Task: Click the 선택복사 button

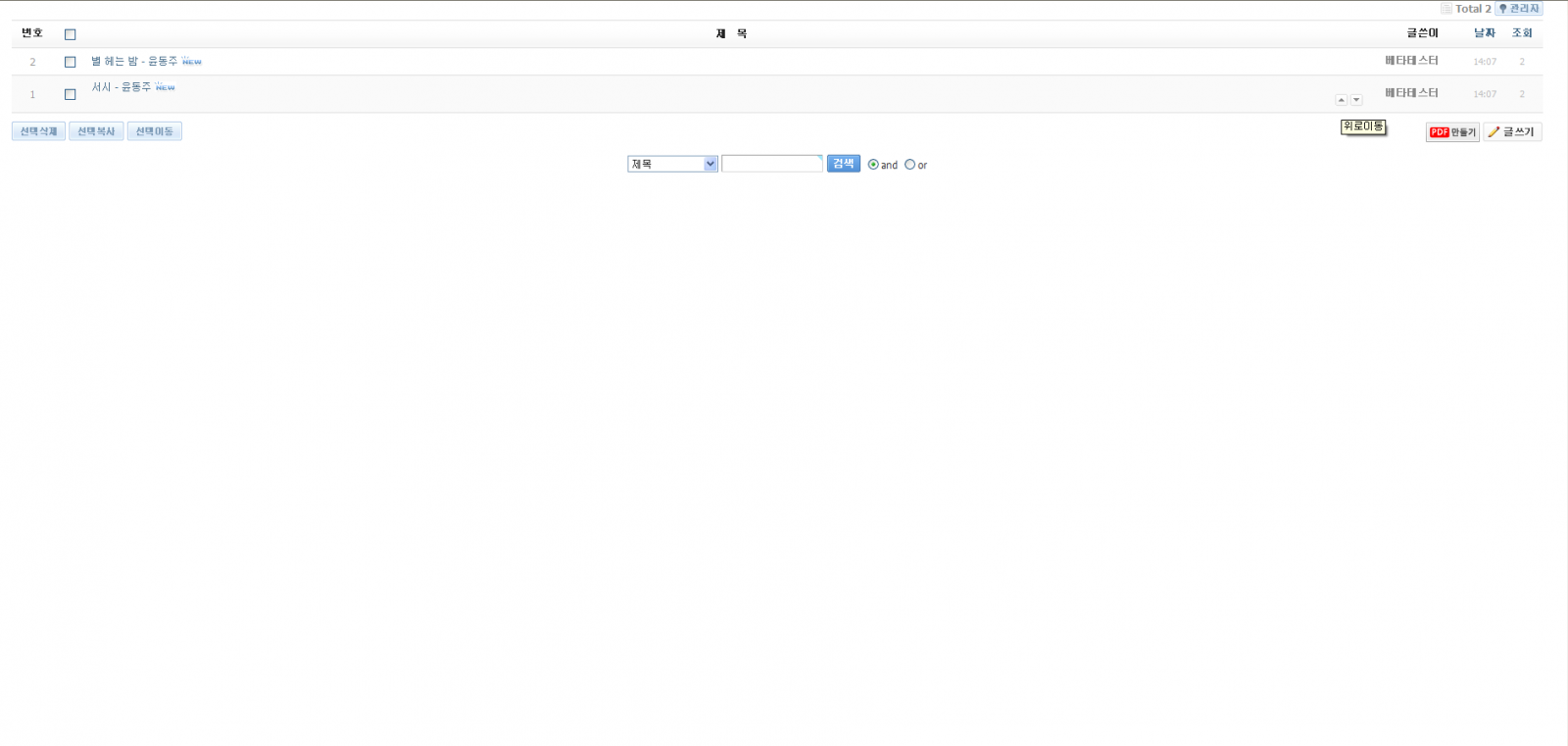Action: pos(96,131)
